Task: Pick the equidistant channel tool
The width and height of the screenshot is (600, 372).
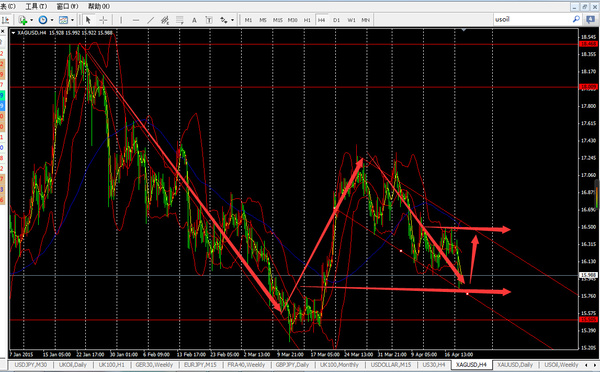Action: coord(165,20)
